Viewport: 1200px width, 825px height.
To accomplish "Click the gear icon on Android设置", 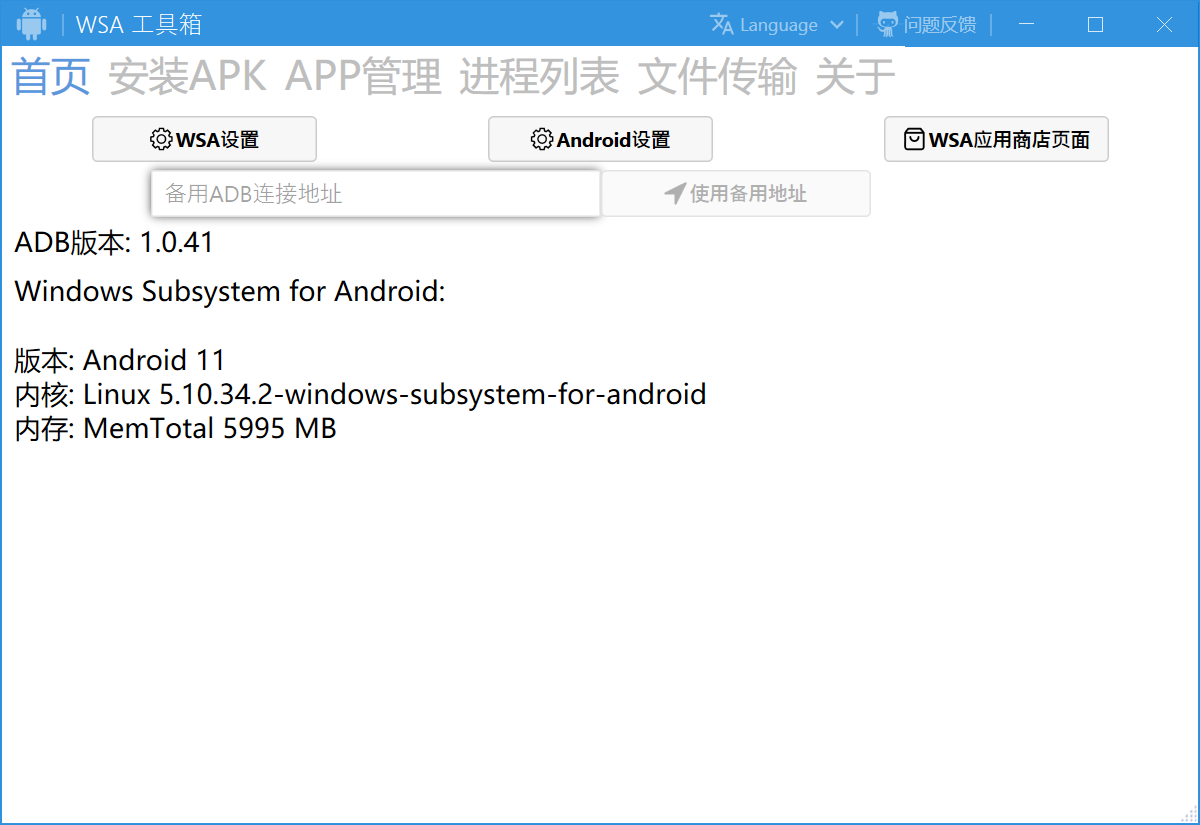I will pyautogui.click(x=542, y=139).
